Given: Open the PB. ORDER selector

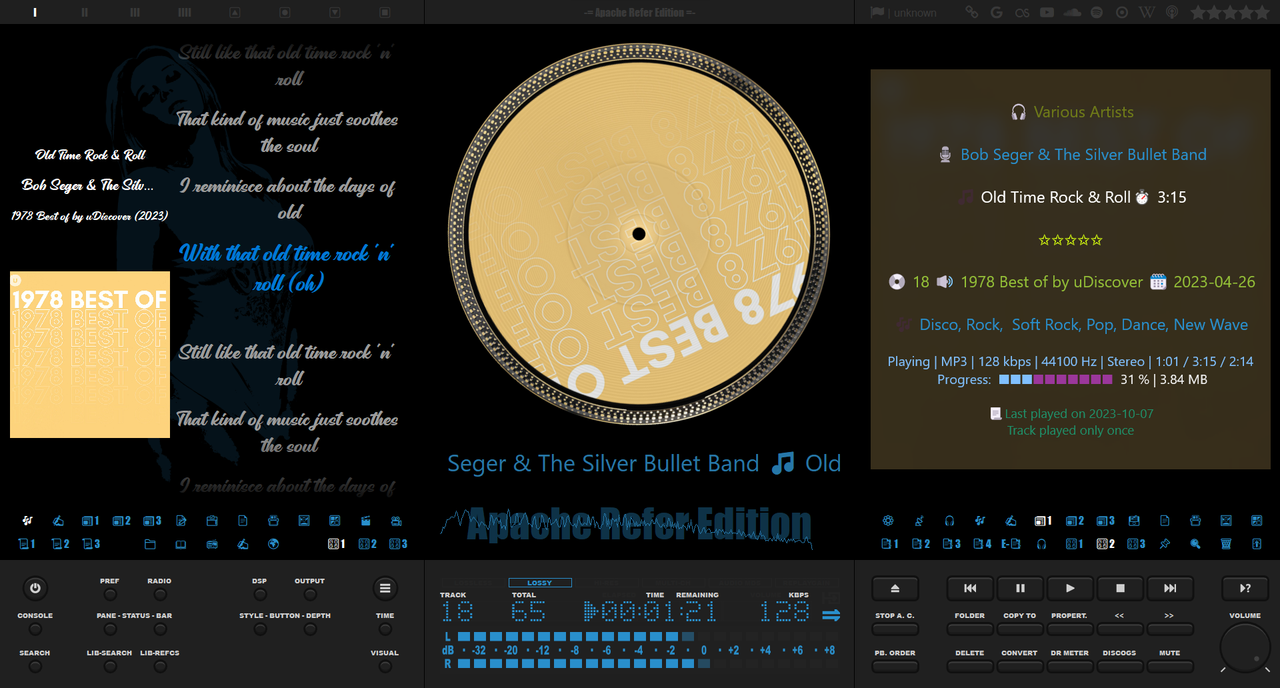Looking at the screenshot, I should pos(895,666).
